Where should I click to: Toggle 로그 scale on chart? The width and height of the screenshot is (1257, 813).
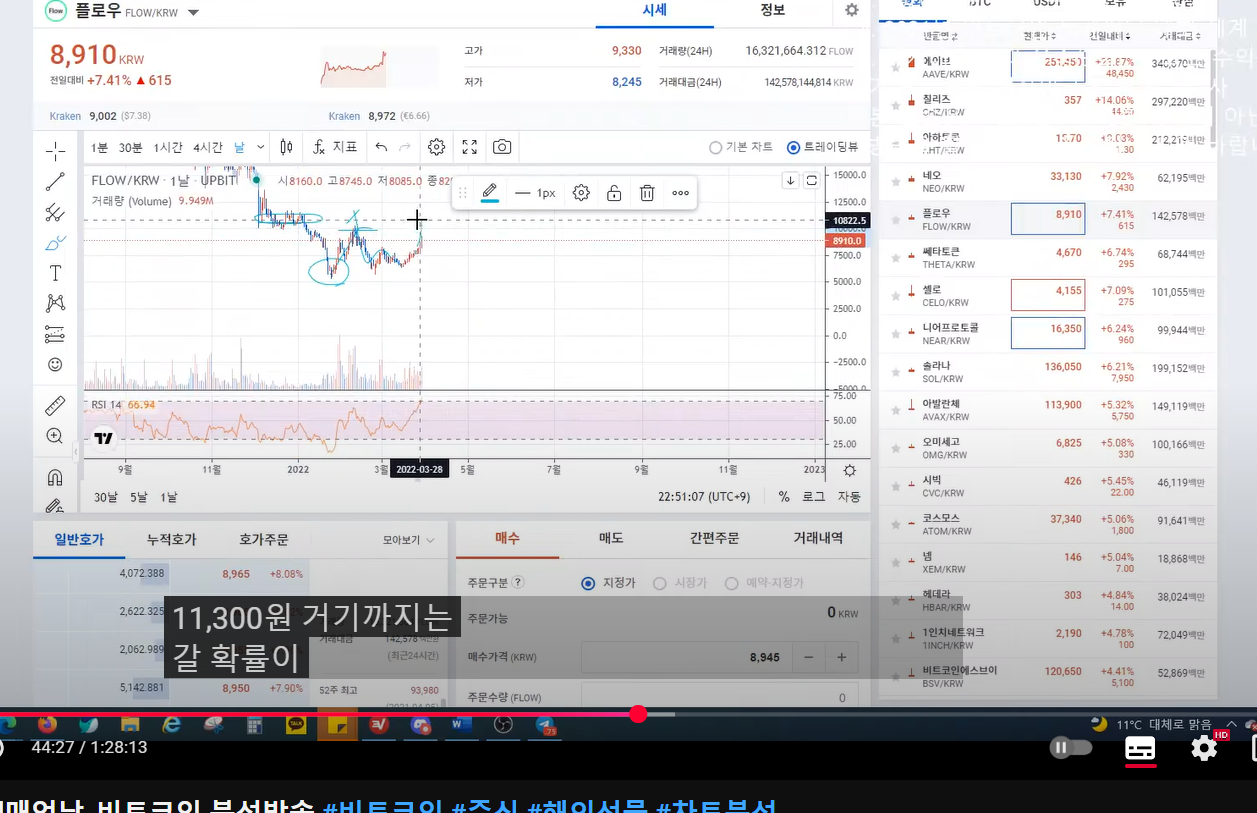pyautogui.click(x=813, y=497)
